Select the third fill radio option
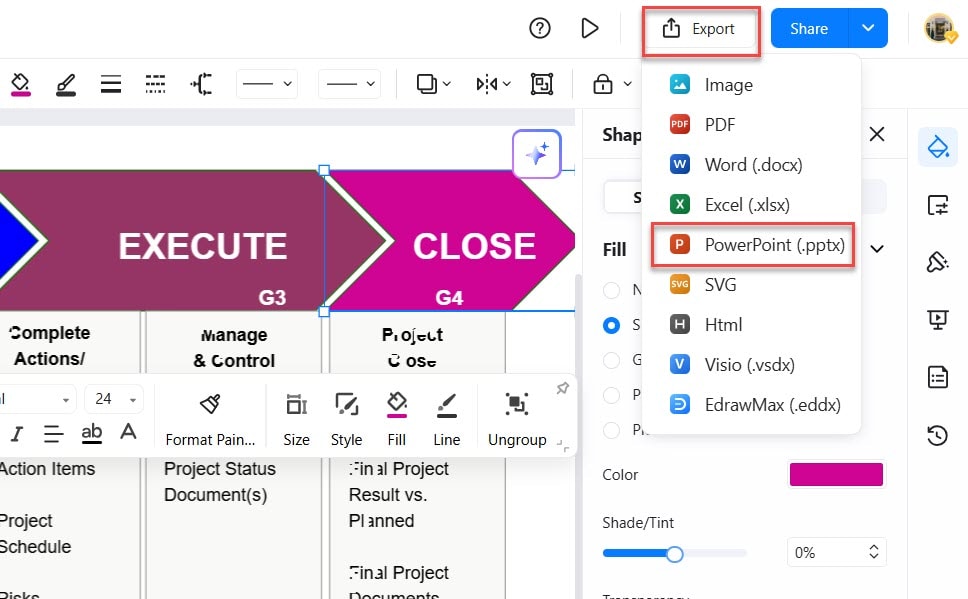Screen dimensions: 968x599 (x=611, y=360)
